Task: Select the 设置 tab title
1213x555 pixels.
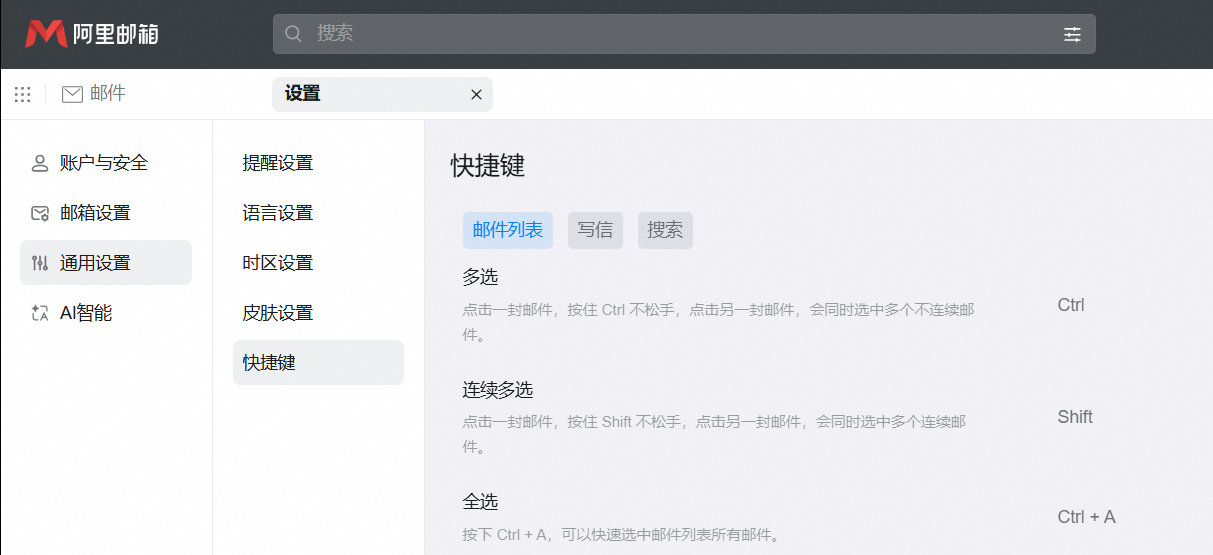Action: (x=303, y=94)
